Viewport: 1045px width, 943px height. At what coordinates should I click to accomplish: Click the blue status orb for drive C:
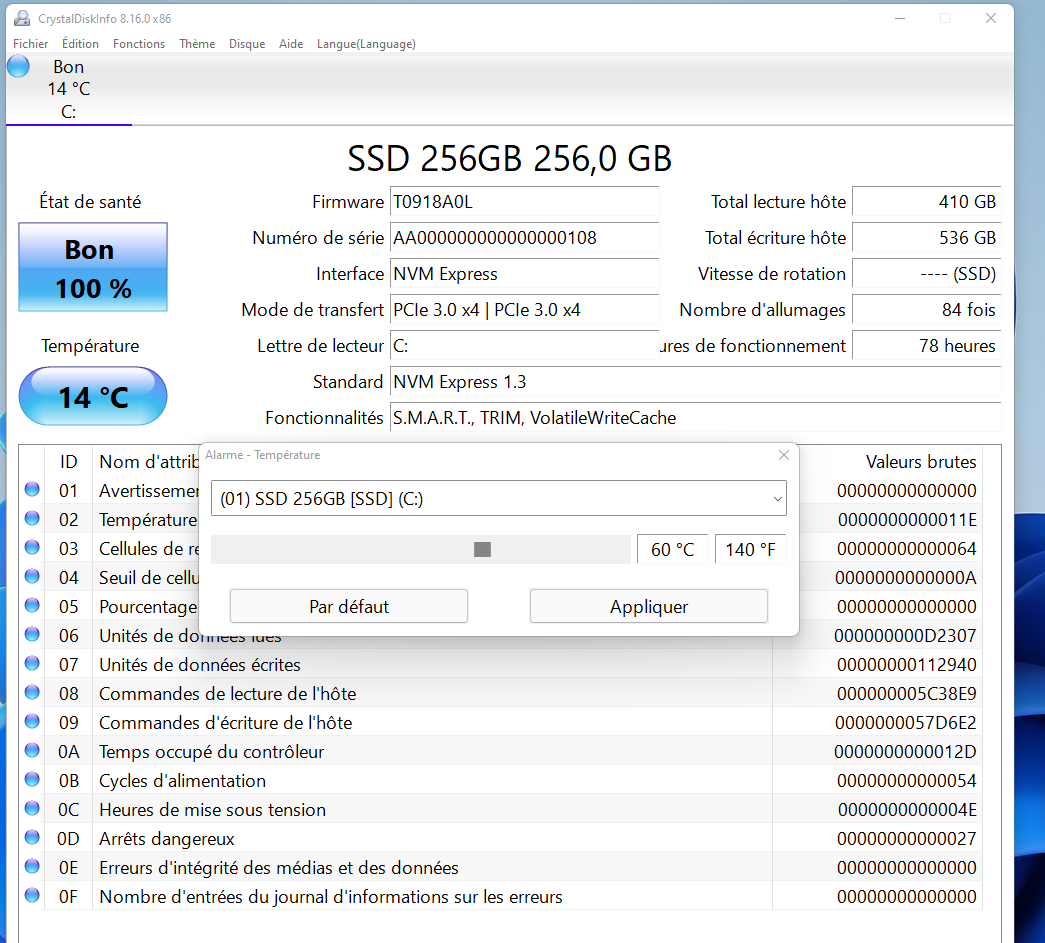pyautogui.click(x=19, y=67)
